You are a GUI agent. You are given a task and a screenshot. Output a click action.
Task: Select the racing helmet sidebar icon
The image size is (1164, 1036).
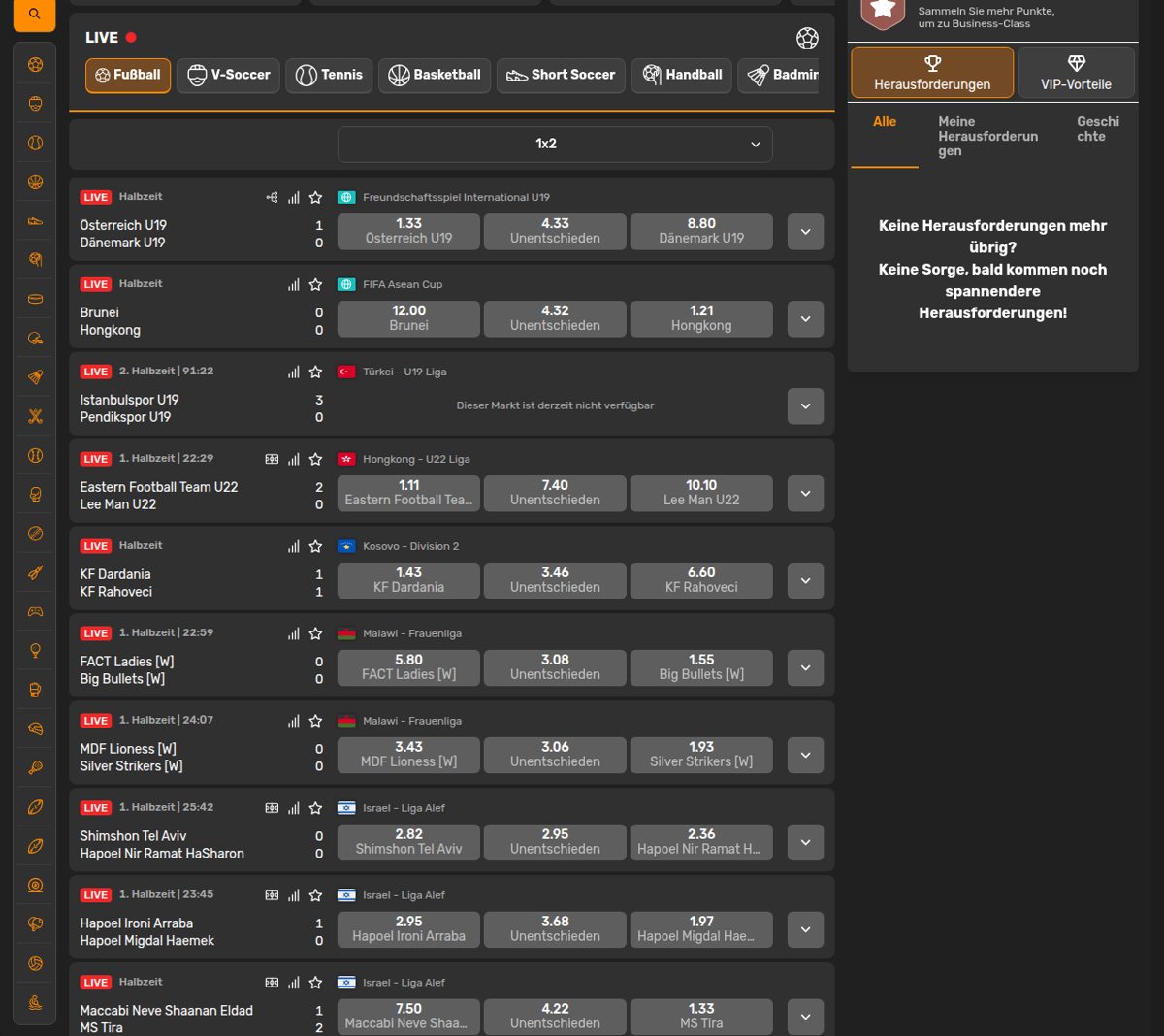35,728
